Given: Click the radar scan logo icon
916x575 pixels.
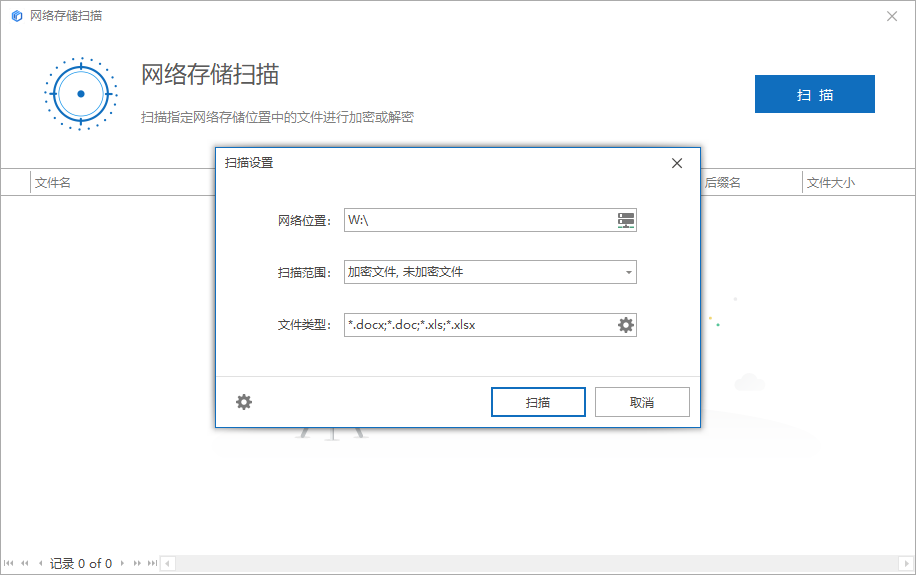Looking at the screenshot, I should click(x=81, y=93).
